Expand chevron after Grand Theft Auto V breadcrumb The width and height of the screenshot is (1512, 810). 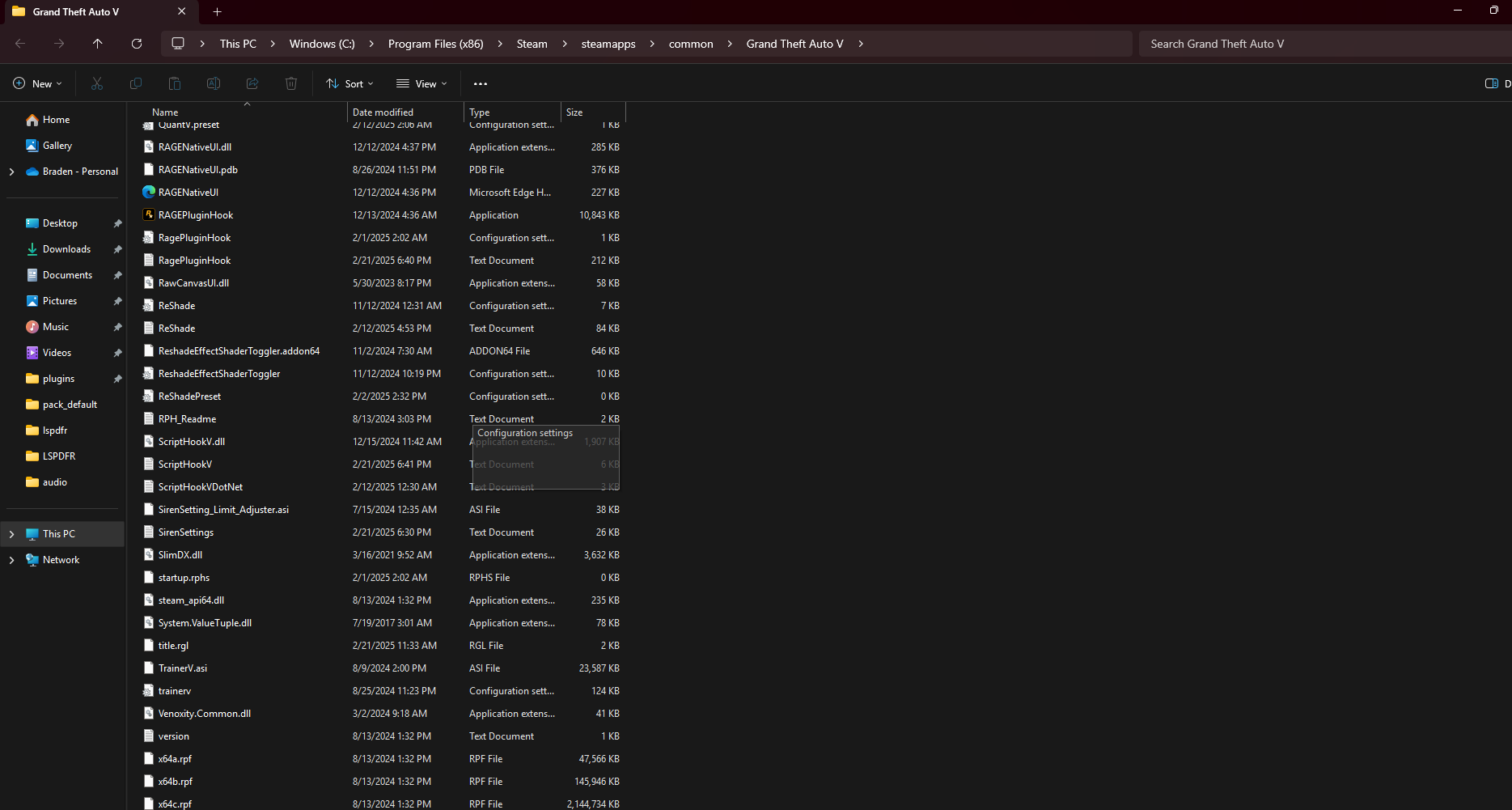861,44
